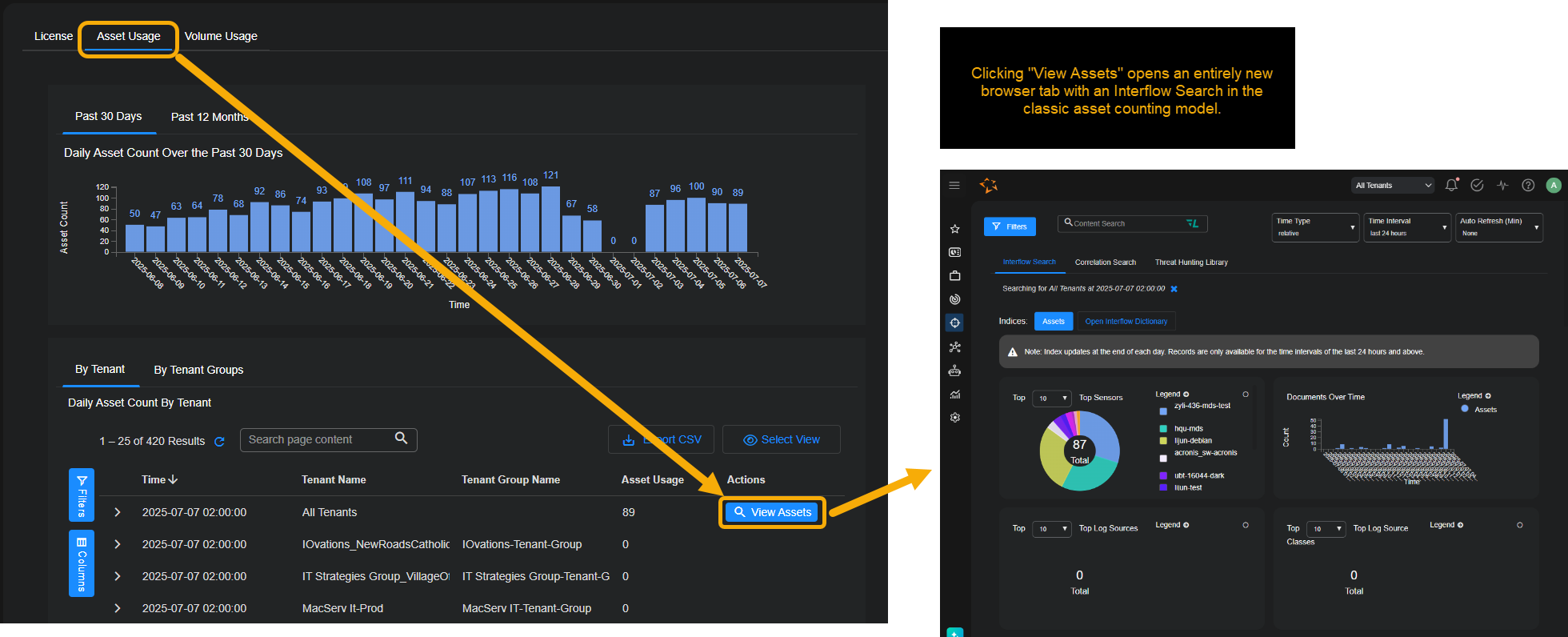Toggle the hqu-mds legend entry
The width and height of the screenshot is (1568, 637).
tap(1188, 429)
